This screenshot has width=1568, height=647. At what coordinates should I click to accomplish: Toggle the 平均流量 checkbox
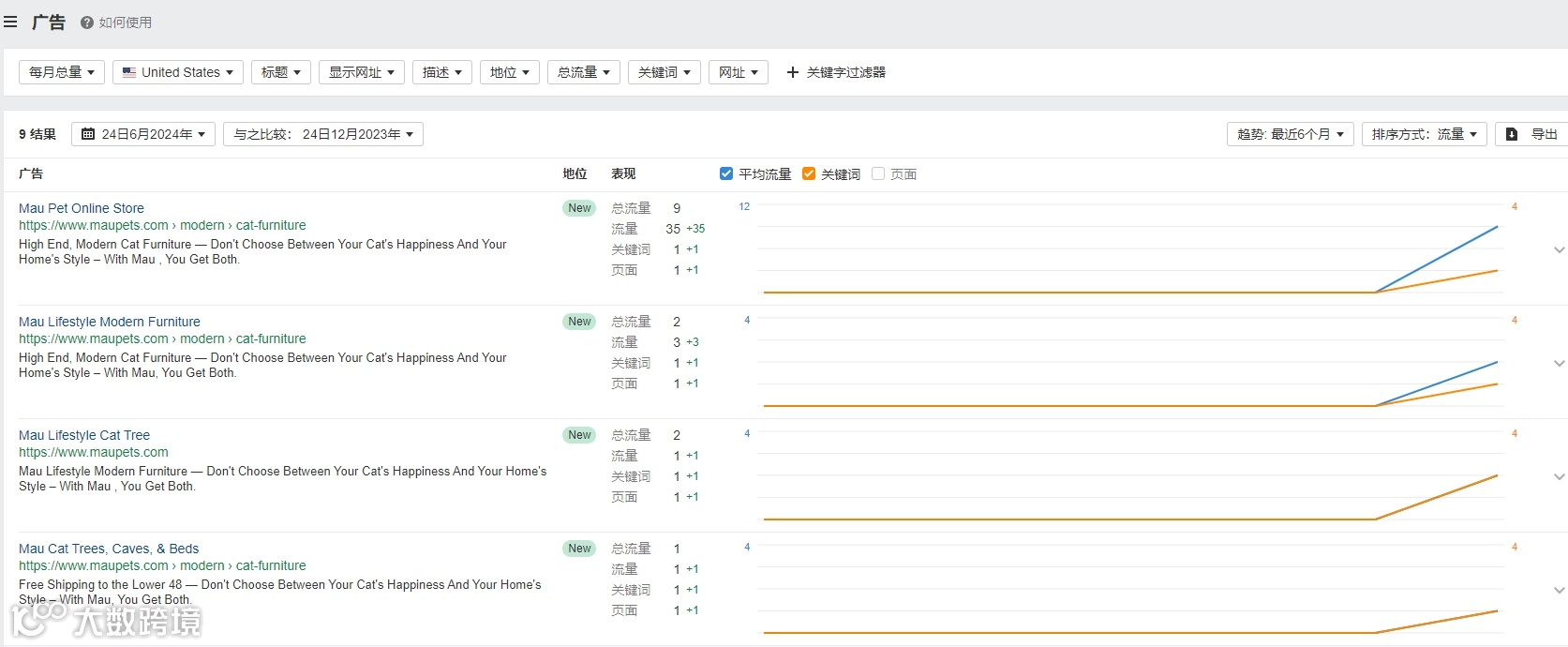click(x=726, y=173)
